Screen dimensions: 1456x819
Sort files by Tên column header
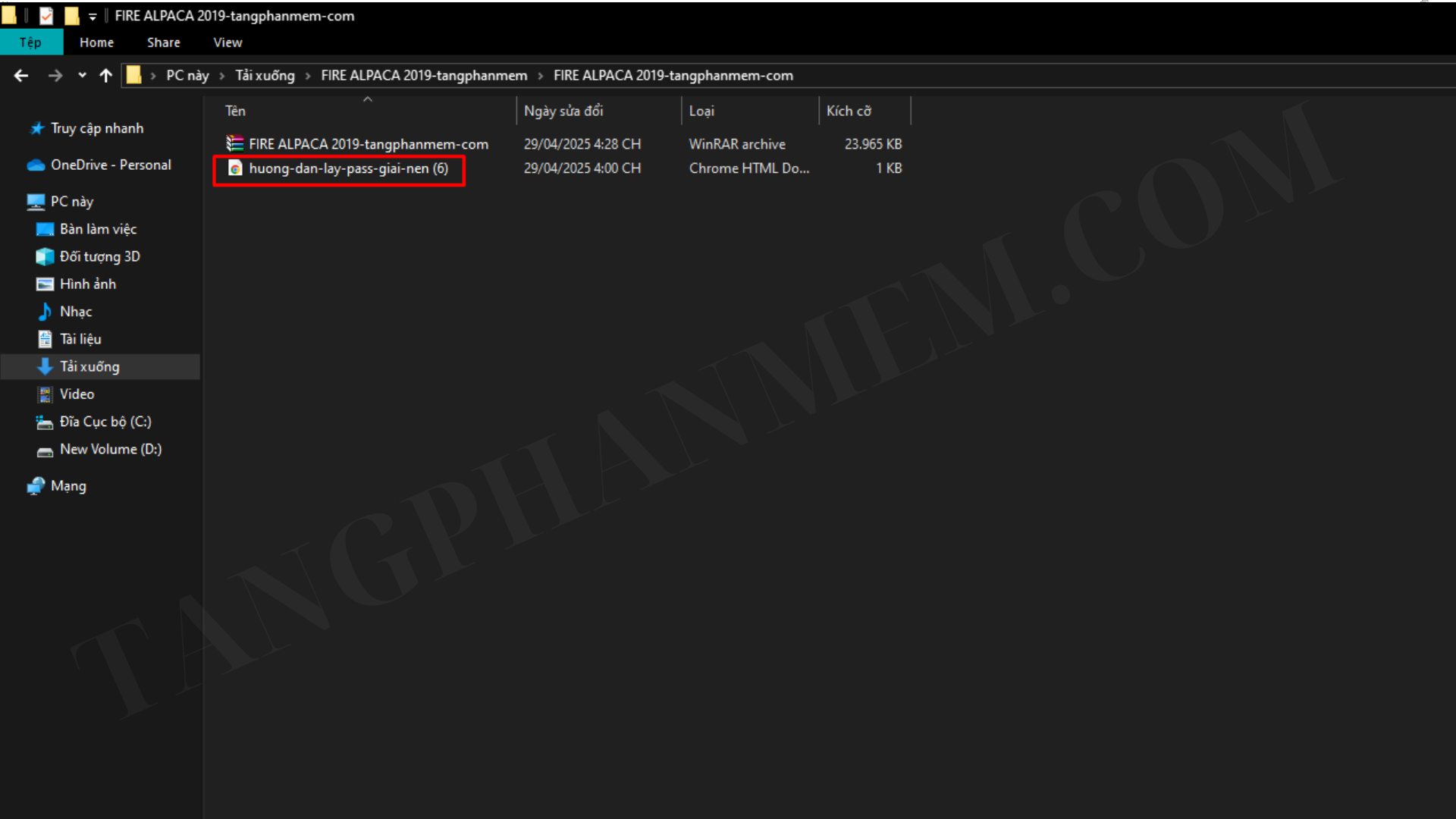click(236, 111)
